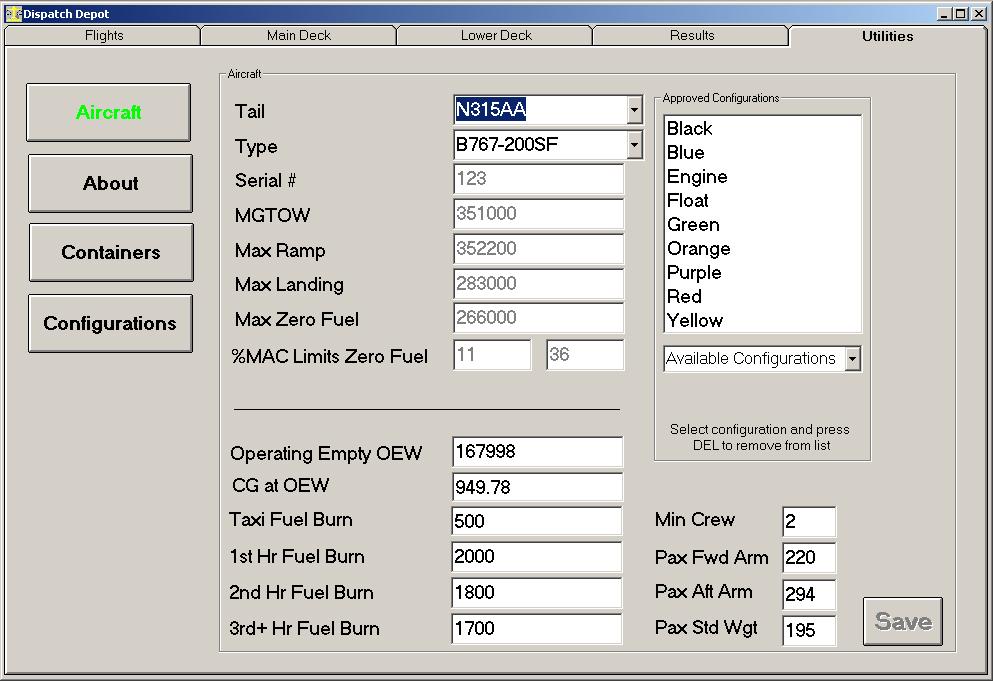Click the Pax Std Wgt field

(x=809, y=630)
